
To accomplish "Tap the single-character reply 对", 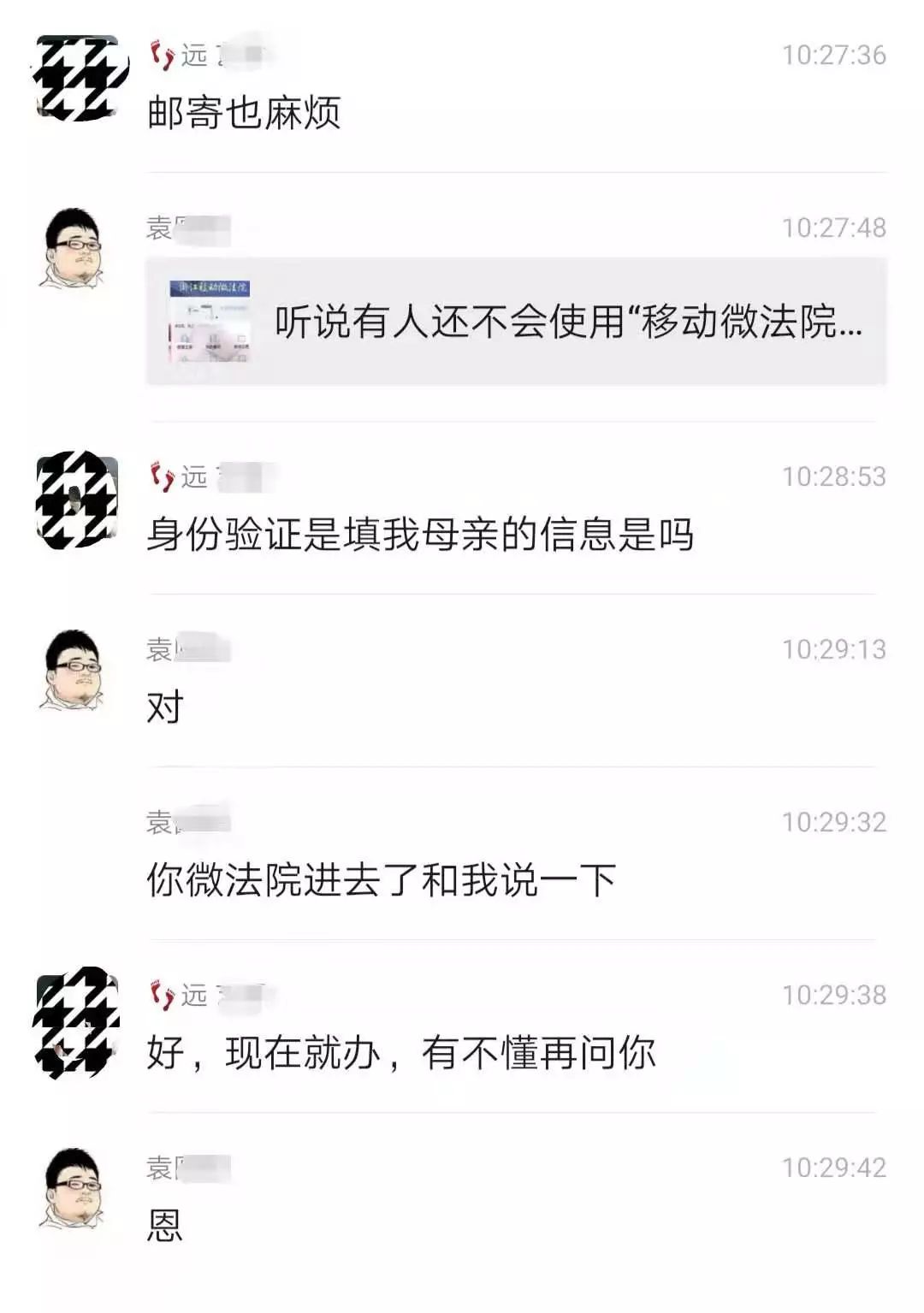I will click(x=165, y=707).
